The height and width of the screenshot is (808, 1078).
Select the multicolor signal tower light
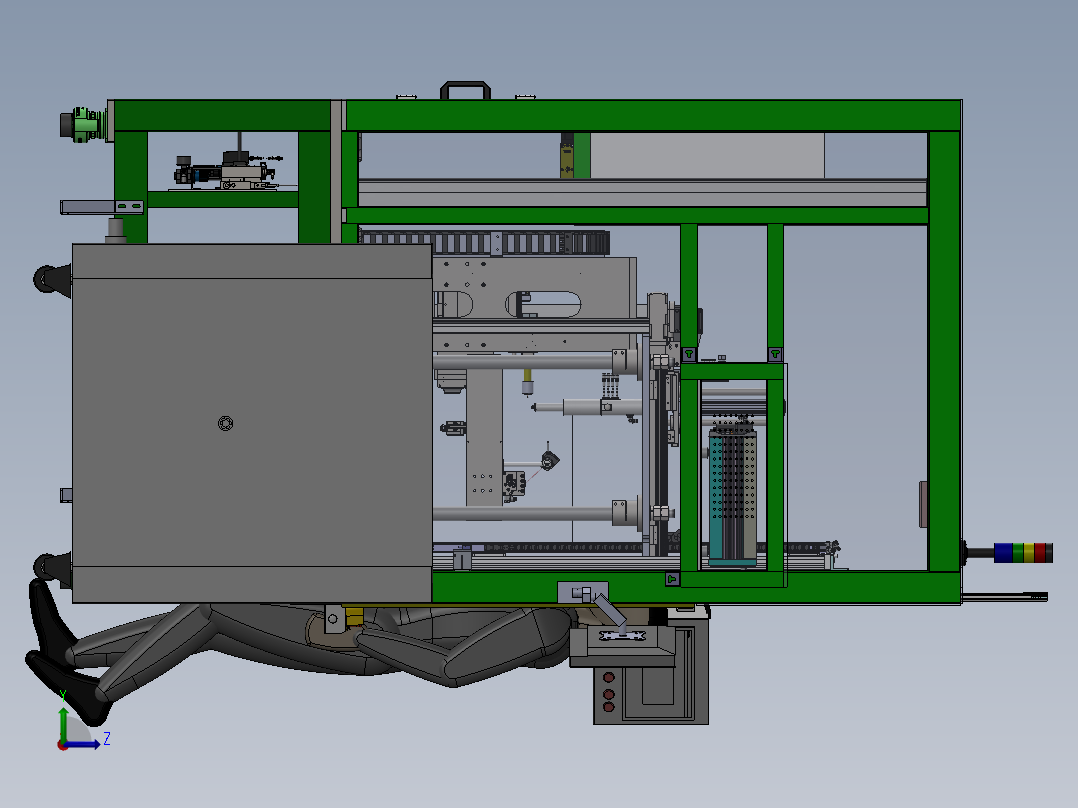1023,552
